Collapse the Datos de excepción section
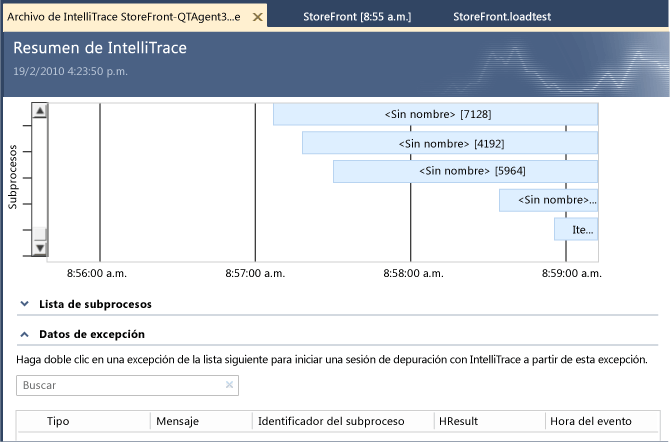 coord(25,334)
